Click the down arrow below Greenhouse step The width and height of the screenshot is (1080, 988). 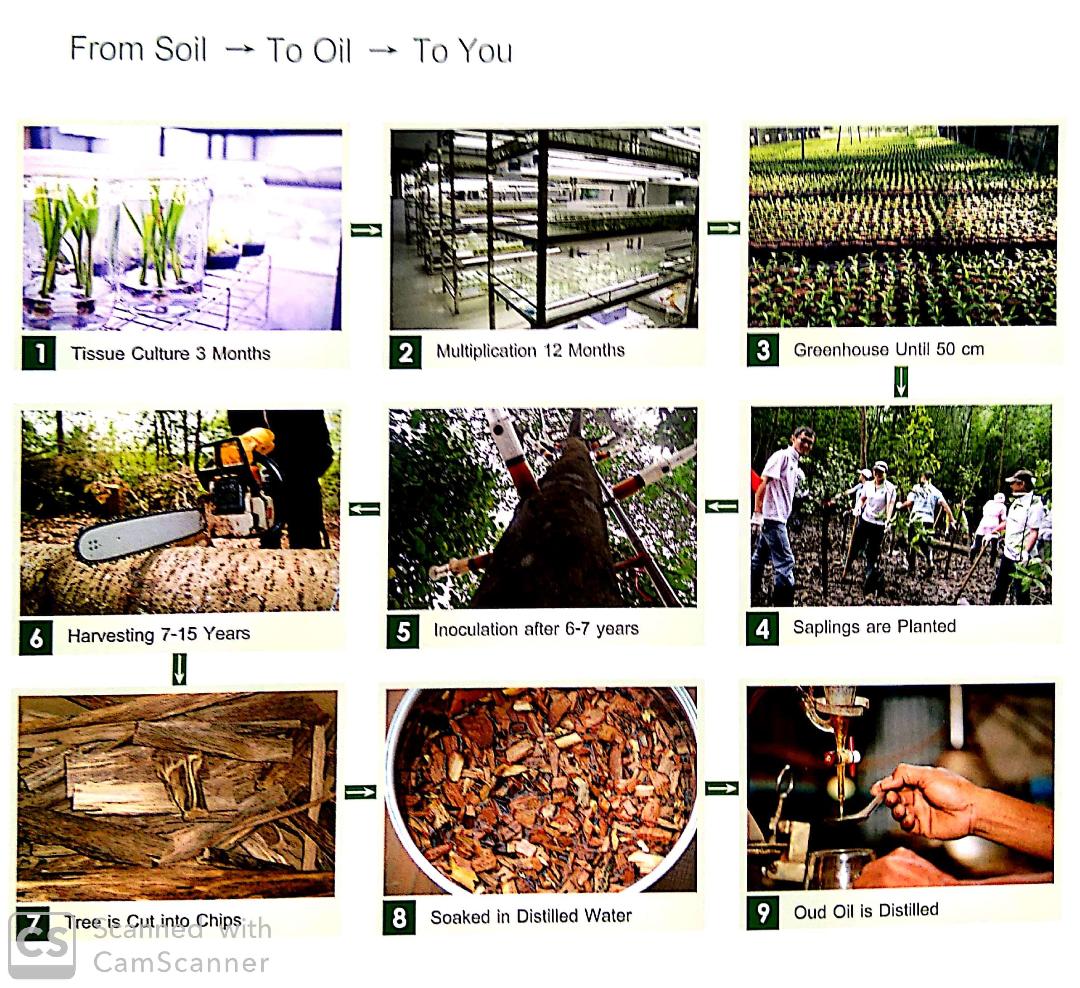click(900, 382)
